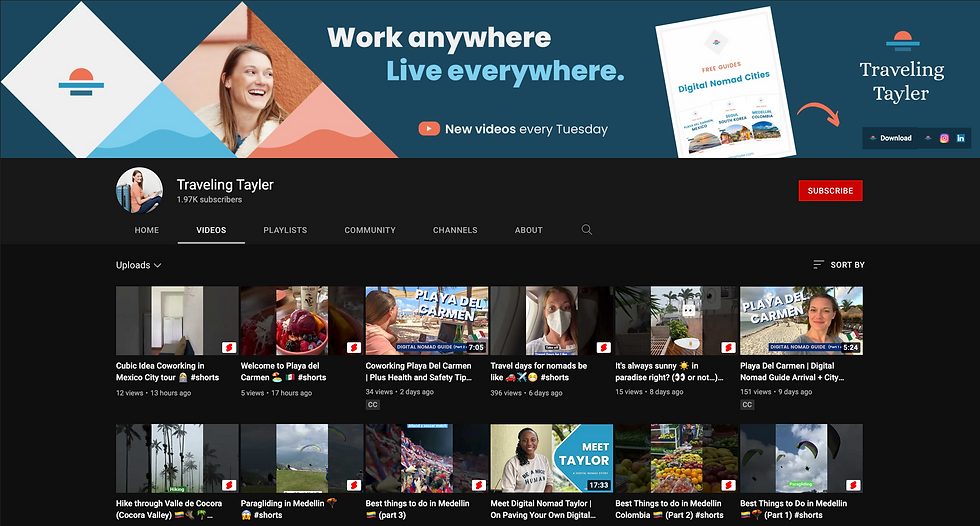This screenshot has height=526, width=980.
Task: Expand the Uploads filter dropdown
Action: pos(138,265)
